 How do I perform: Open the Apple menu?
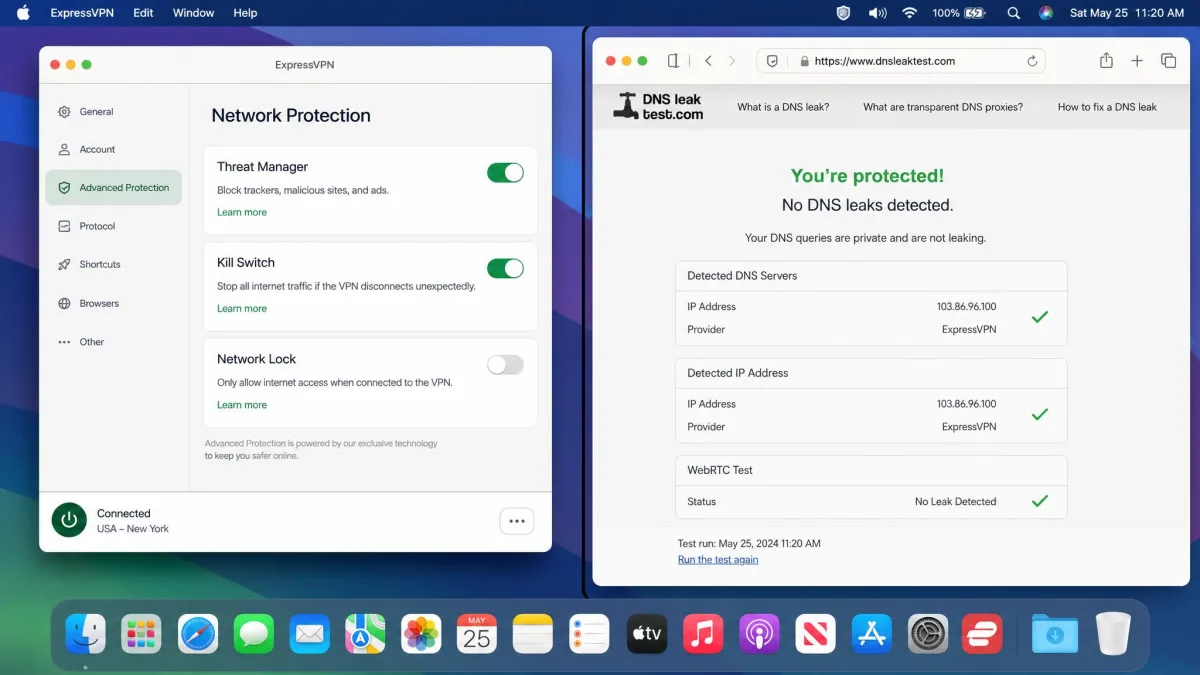[23, 13]
